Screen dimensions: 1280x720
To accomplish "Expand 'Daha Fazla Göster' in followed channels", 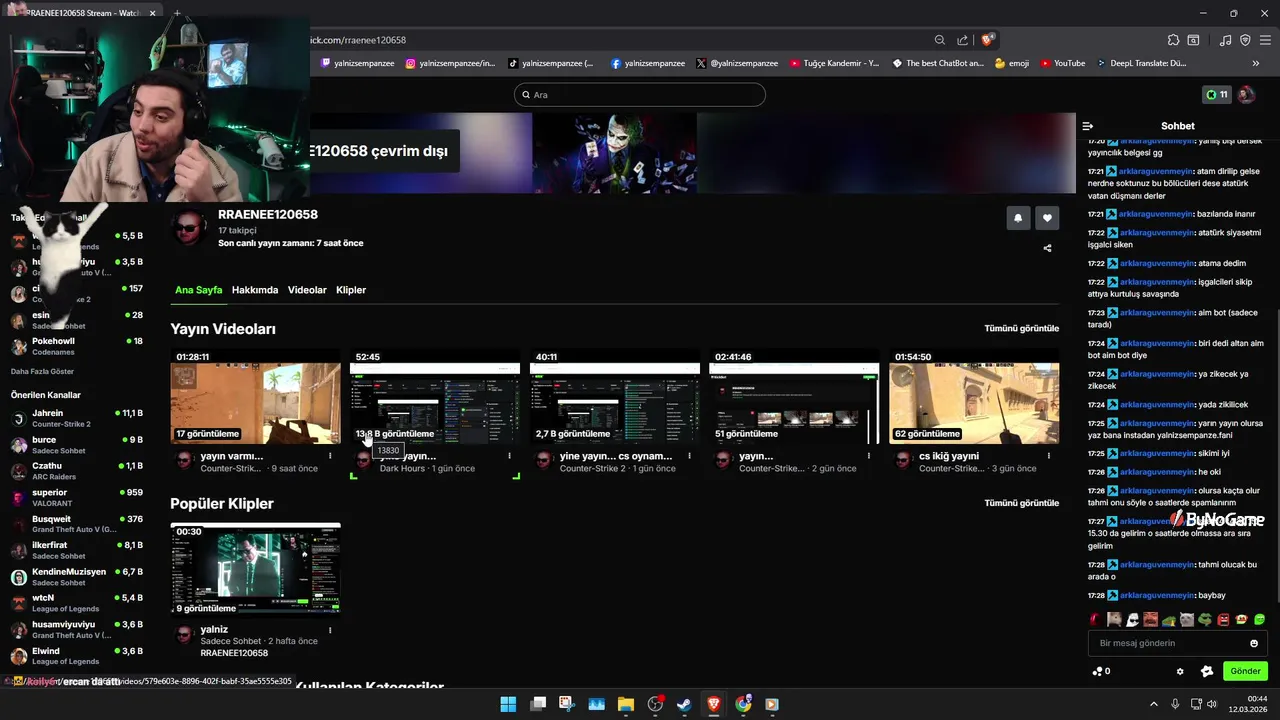I will [x=42, y=371].
